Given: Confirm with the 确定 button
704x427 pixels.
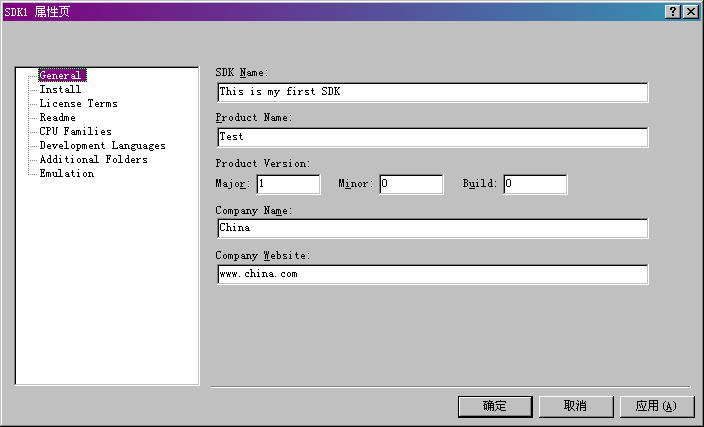Looking at the screenshot, I should point(495,406).
